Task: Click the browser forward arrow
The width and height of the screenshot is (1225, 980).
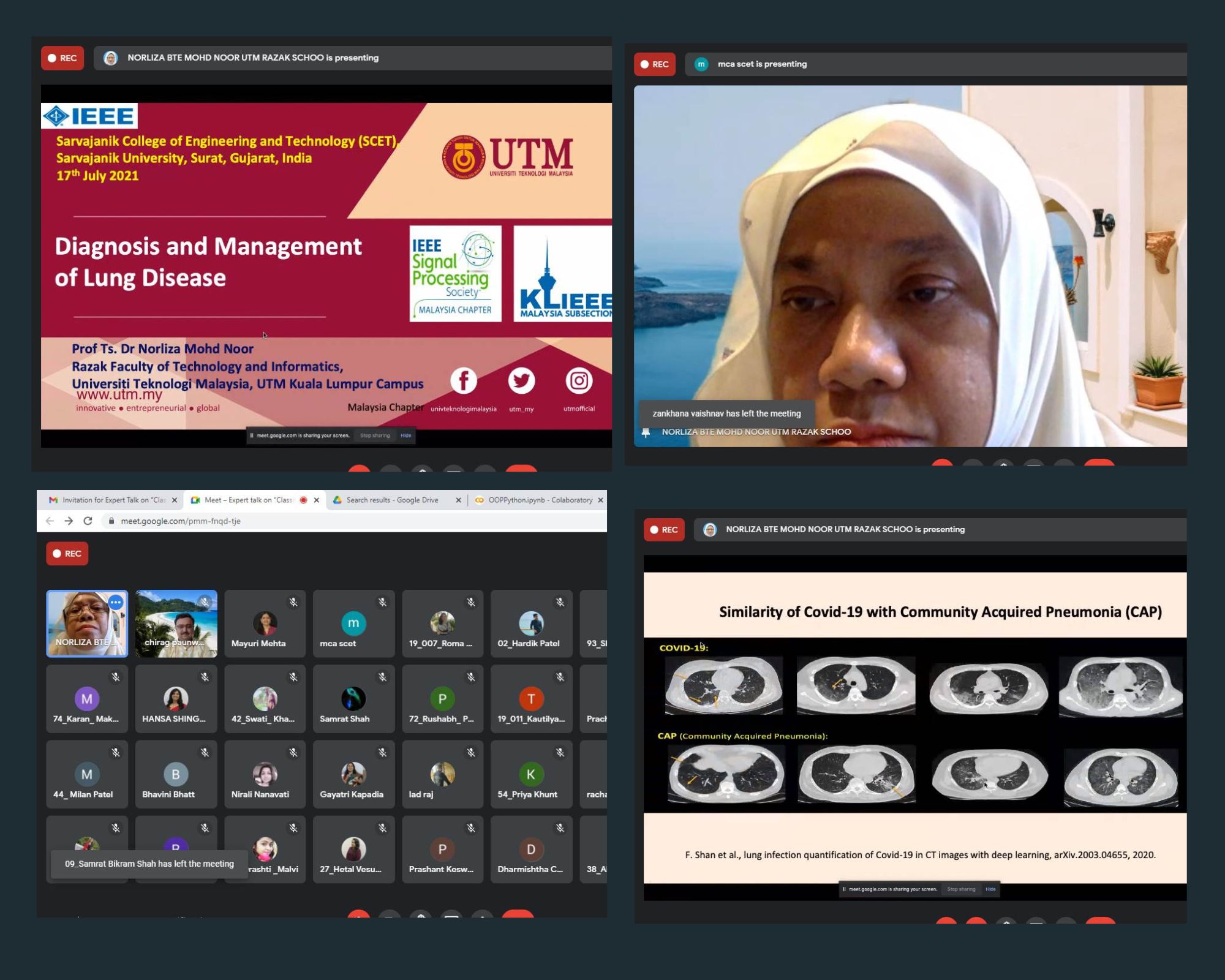Action: coord(69,521)
